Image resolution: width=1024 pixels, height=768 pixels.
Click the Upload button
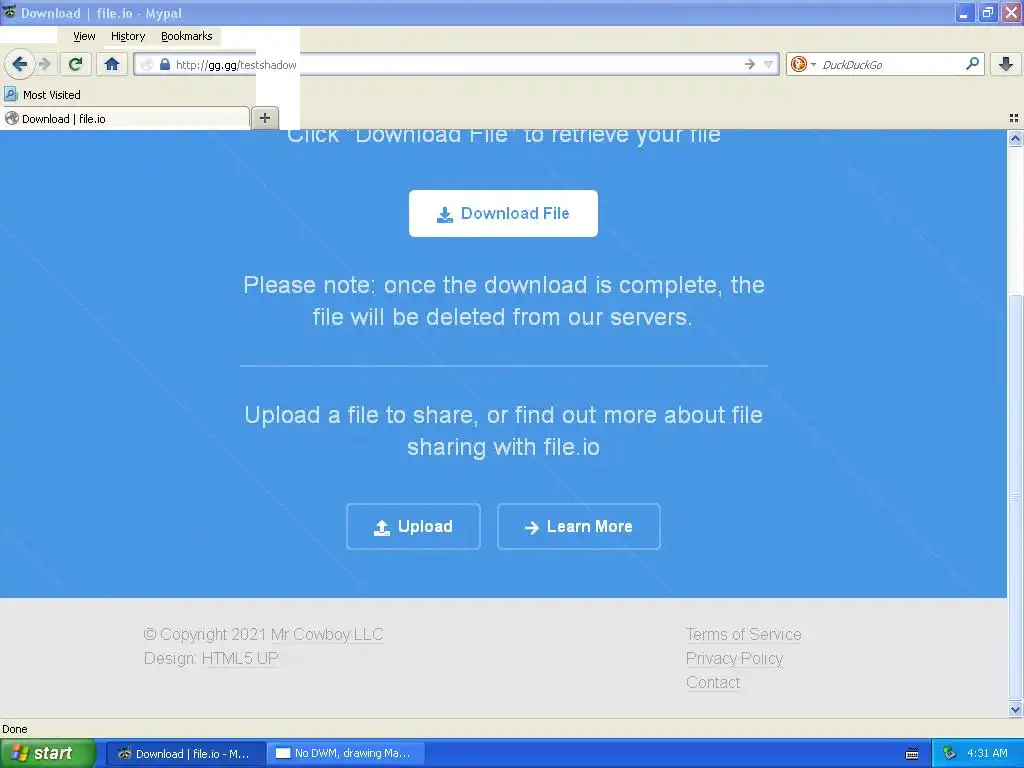[413, 526]
